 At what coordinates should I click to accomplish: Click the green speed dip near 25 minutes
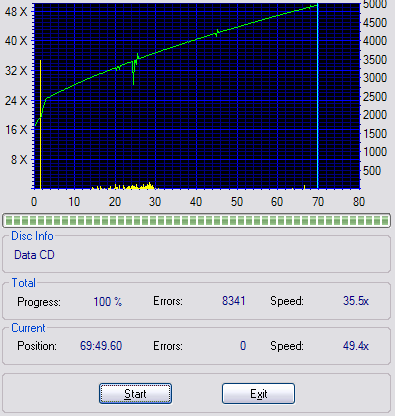(x=133, y=73)
